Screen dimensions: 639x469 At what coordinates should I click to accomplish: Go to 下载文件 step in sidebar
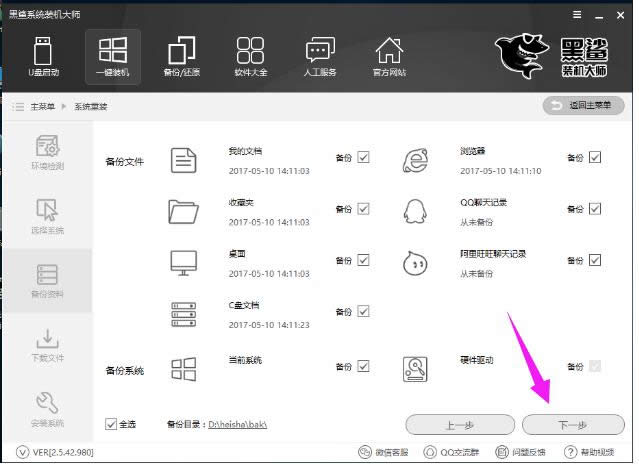coord(48,346)
